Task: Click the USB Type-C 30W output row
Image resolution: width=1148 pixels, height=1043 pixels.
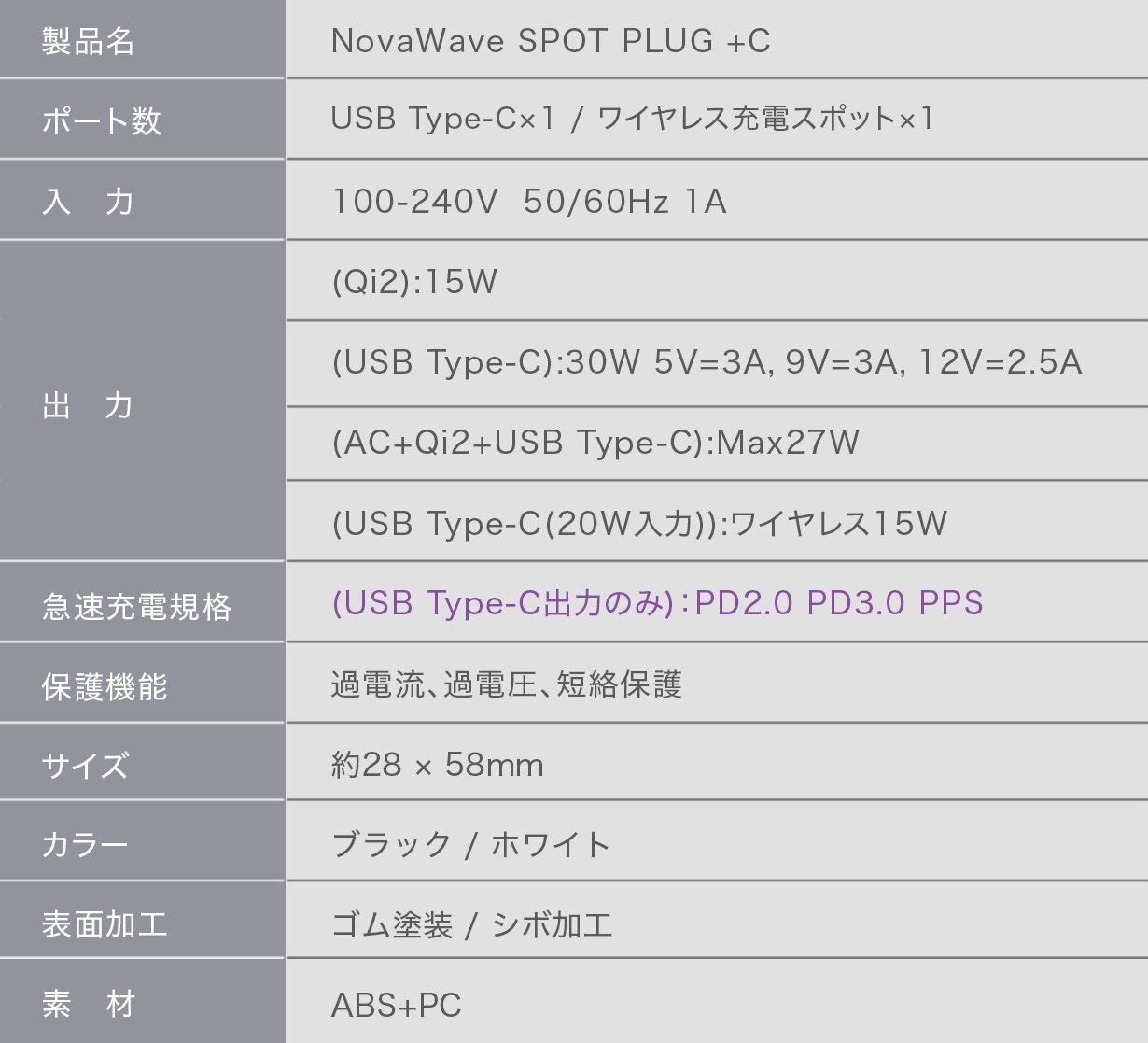Action: click(717, 363)
